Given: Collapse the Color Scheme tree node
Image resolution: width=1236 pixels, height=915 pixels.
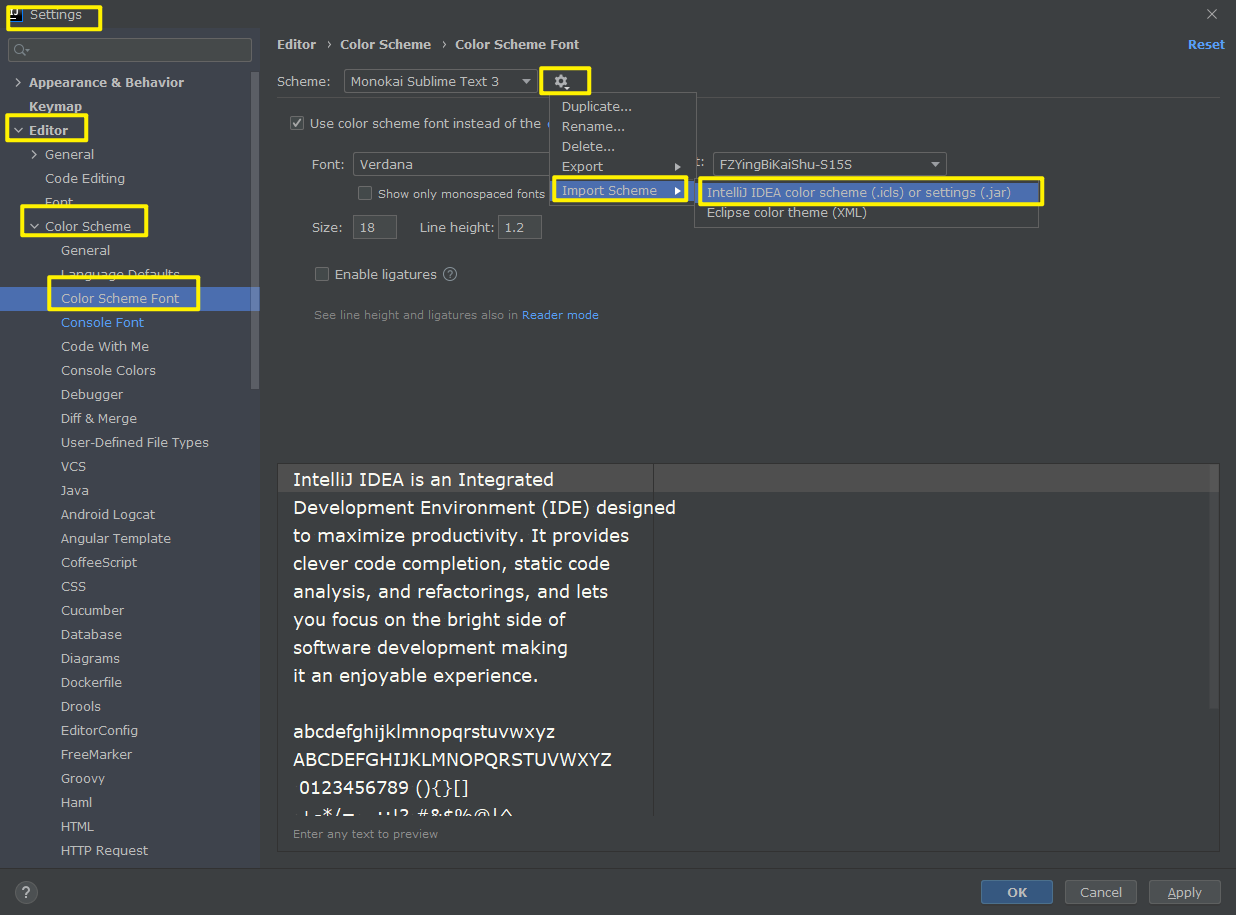Looking at the screenshot, I should [35, 226].
